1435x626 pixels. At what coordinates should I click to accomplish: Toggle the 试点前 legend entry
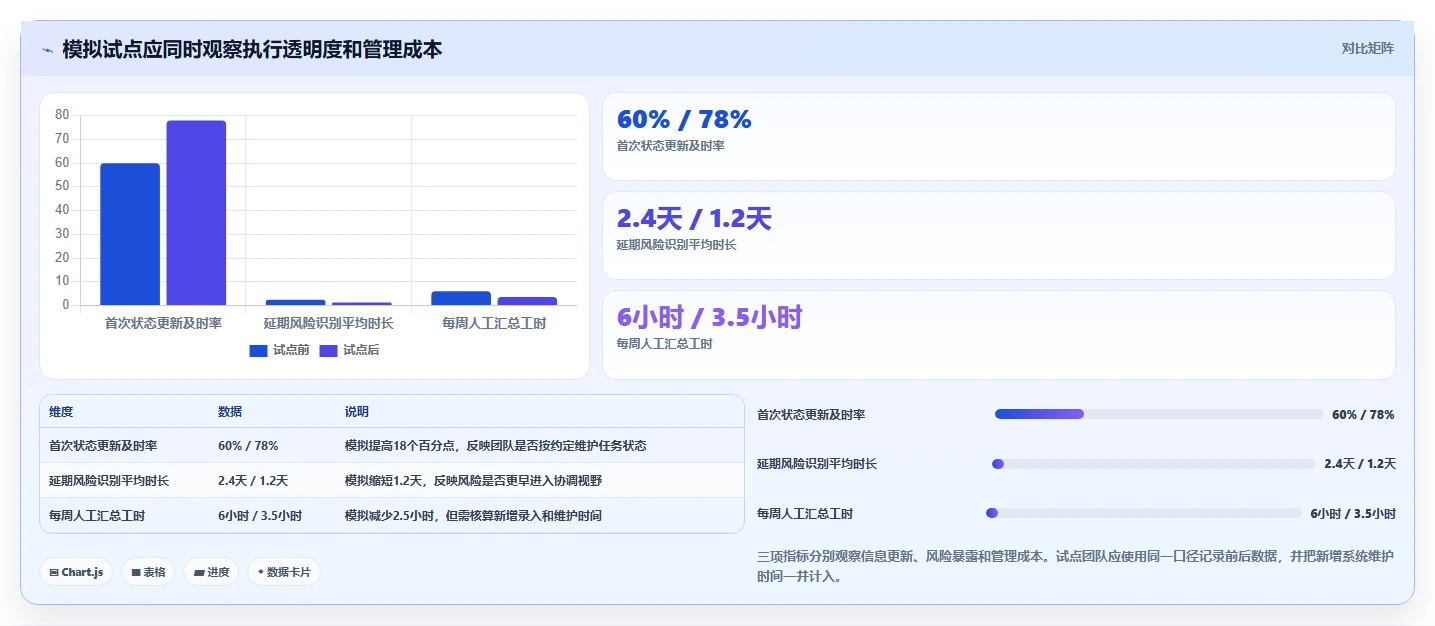pyautogui.click(x=279, y=350)
